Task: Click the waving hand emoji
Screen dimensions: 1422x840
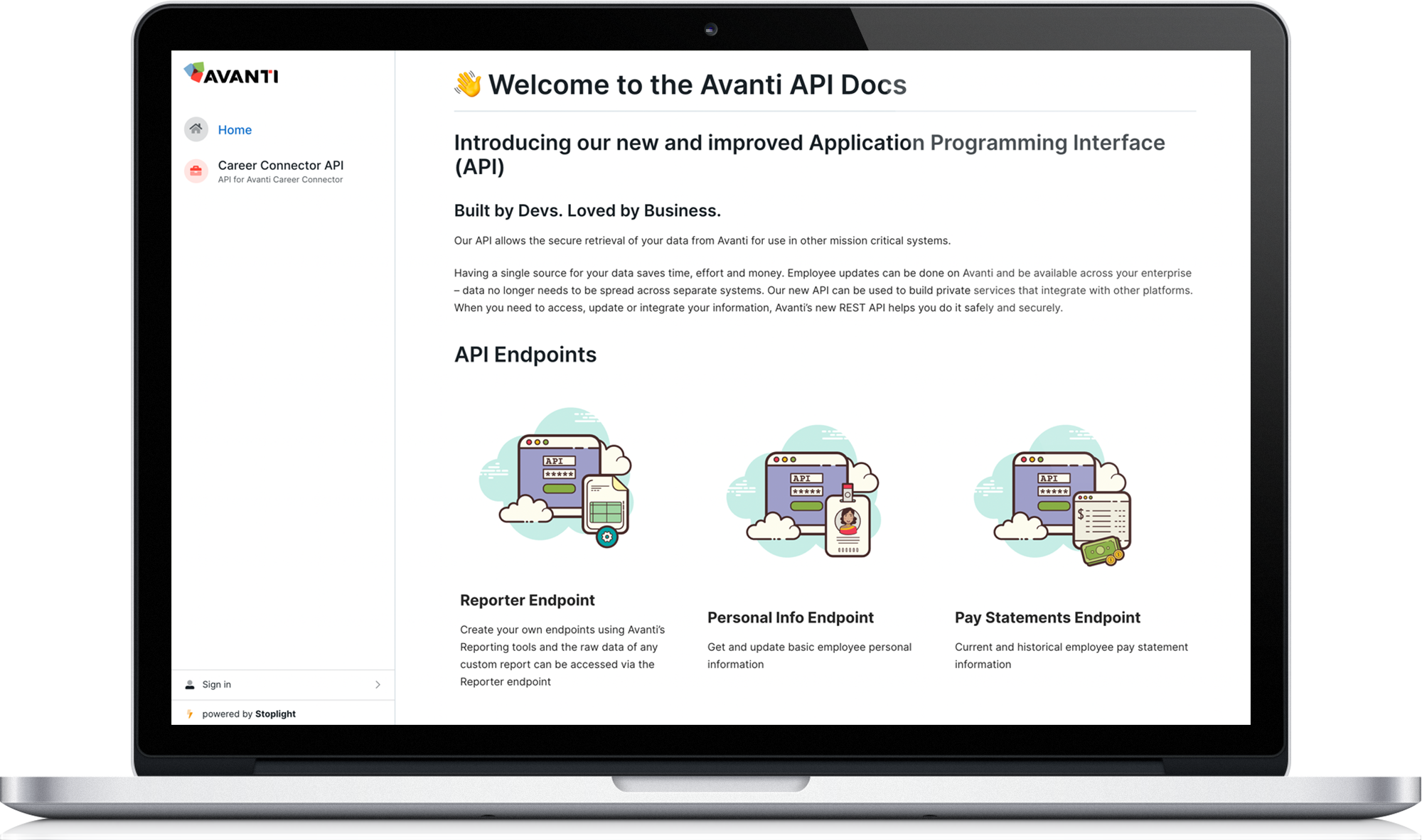Action: tap(468, 85)
